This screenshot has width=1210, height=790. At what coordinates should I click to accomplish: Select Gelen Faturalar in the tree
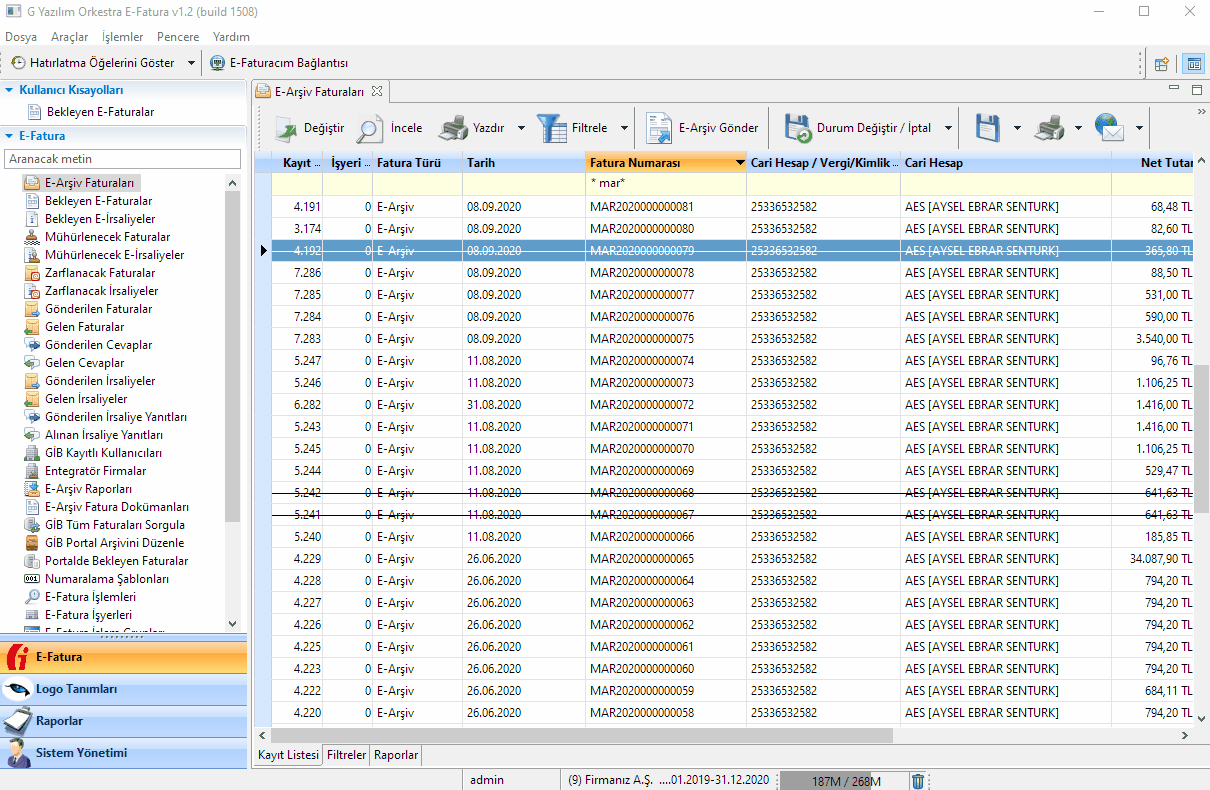[85, 327]
